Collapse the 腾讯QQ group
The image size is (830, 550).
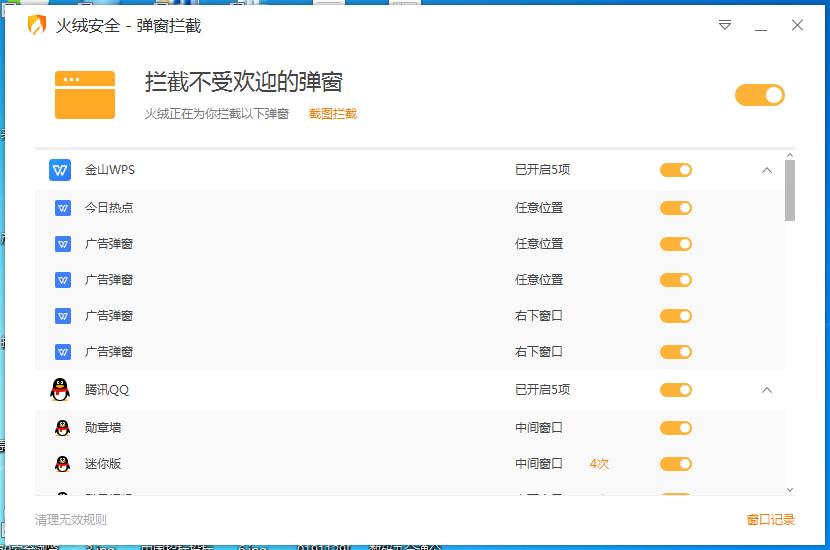[766, 390]
